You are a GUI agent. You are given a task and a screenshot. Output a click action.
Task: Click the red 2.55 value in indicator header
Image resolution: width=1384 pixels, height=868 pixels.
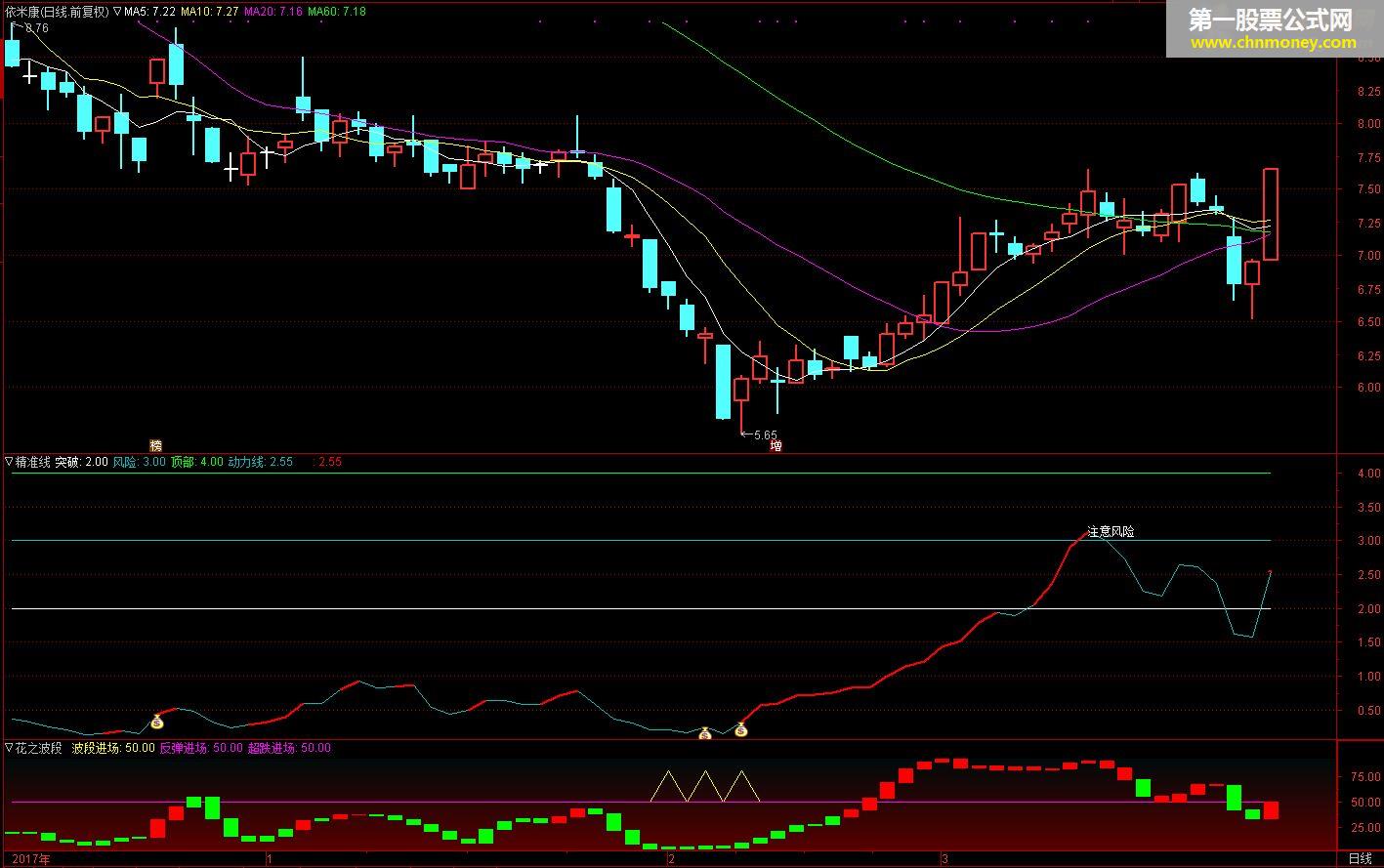tap(330, 462)
